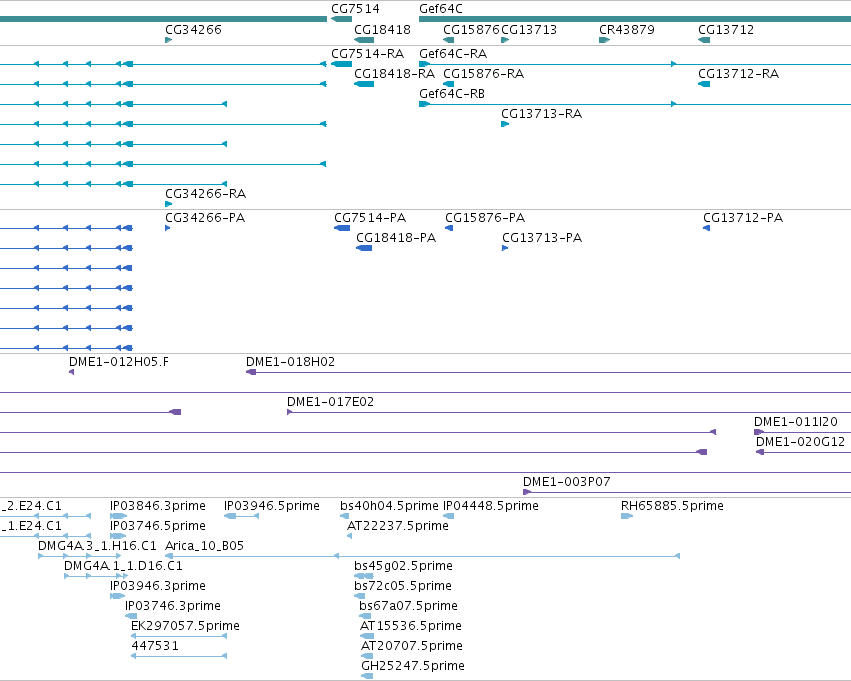
Task: Click the IP03746.3prime EST label
Action: point(173,607)
